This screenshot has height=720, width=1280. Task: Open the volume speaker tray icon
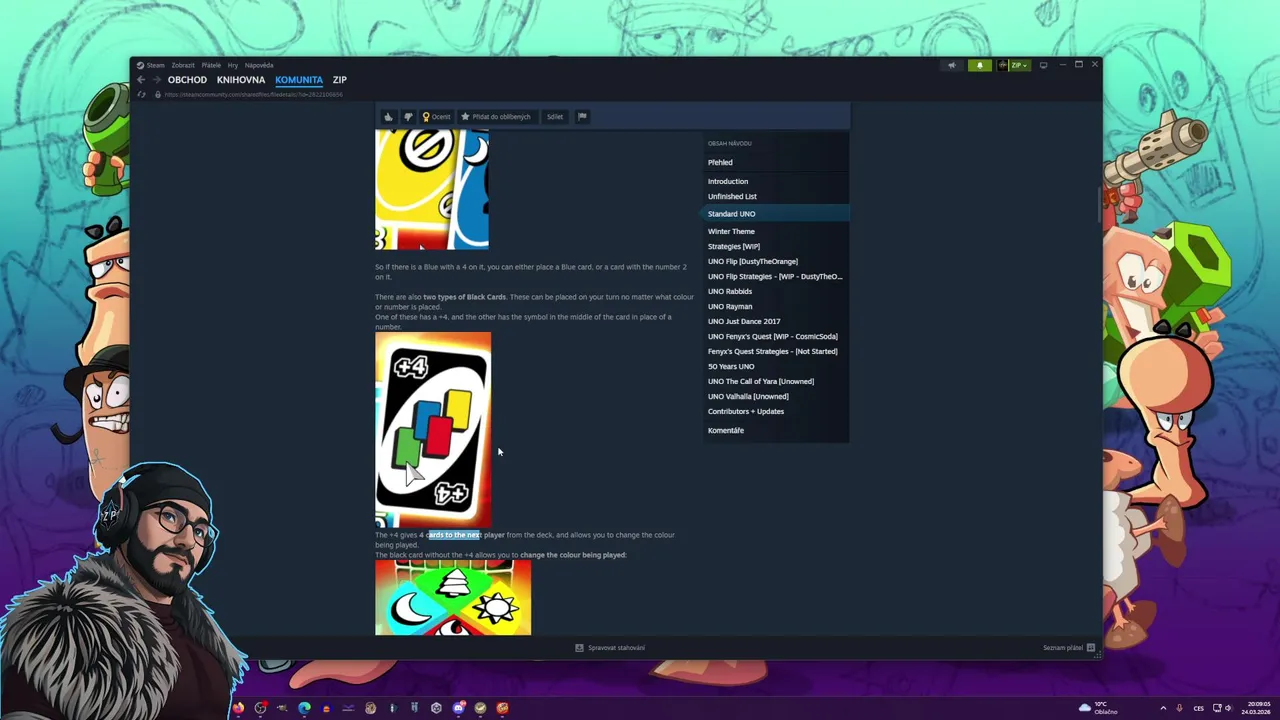(x=1229, y=708)
